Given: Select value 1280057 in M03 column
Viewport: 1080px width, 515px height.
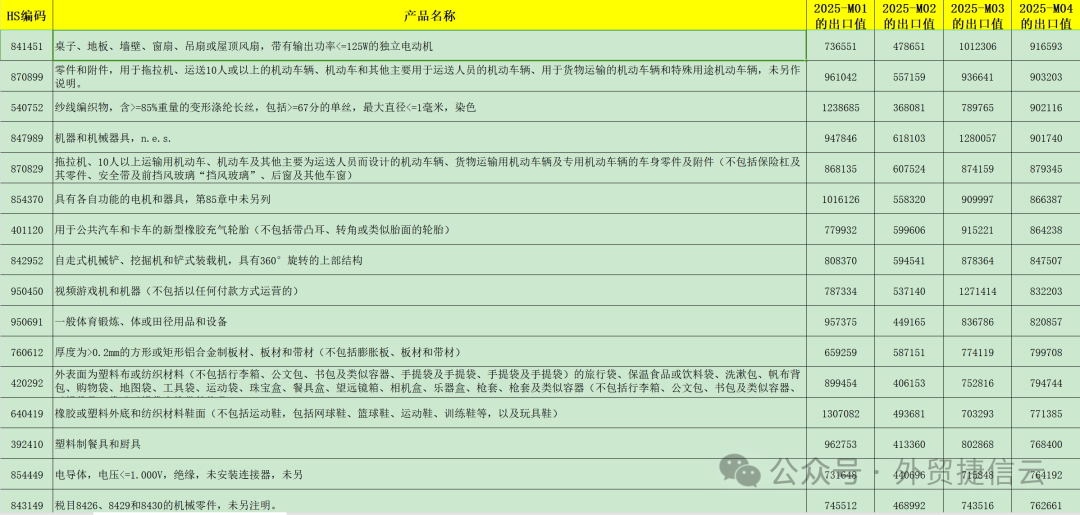Looking at the screenshot, I should [976, 138].
